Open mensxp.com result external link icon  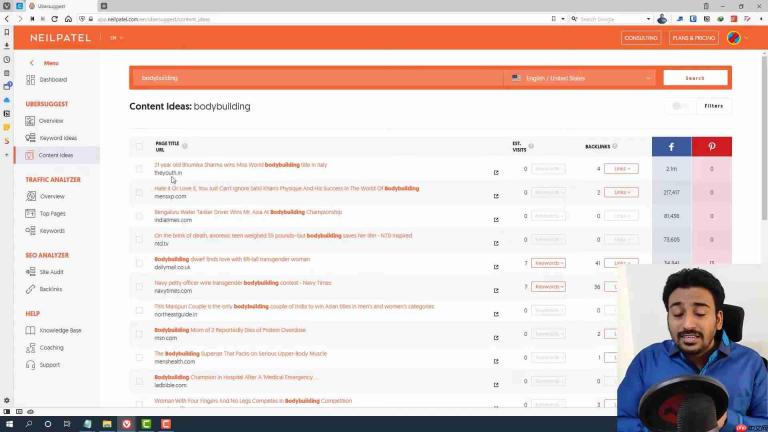click(496, 196)
